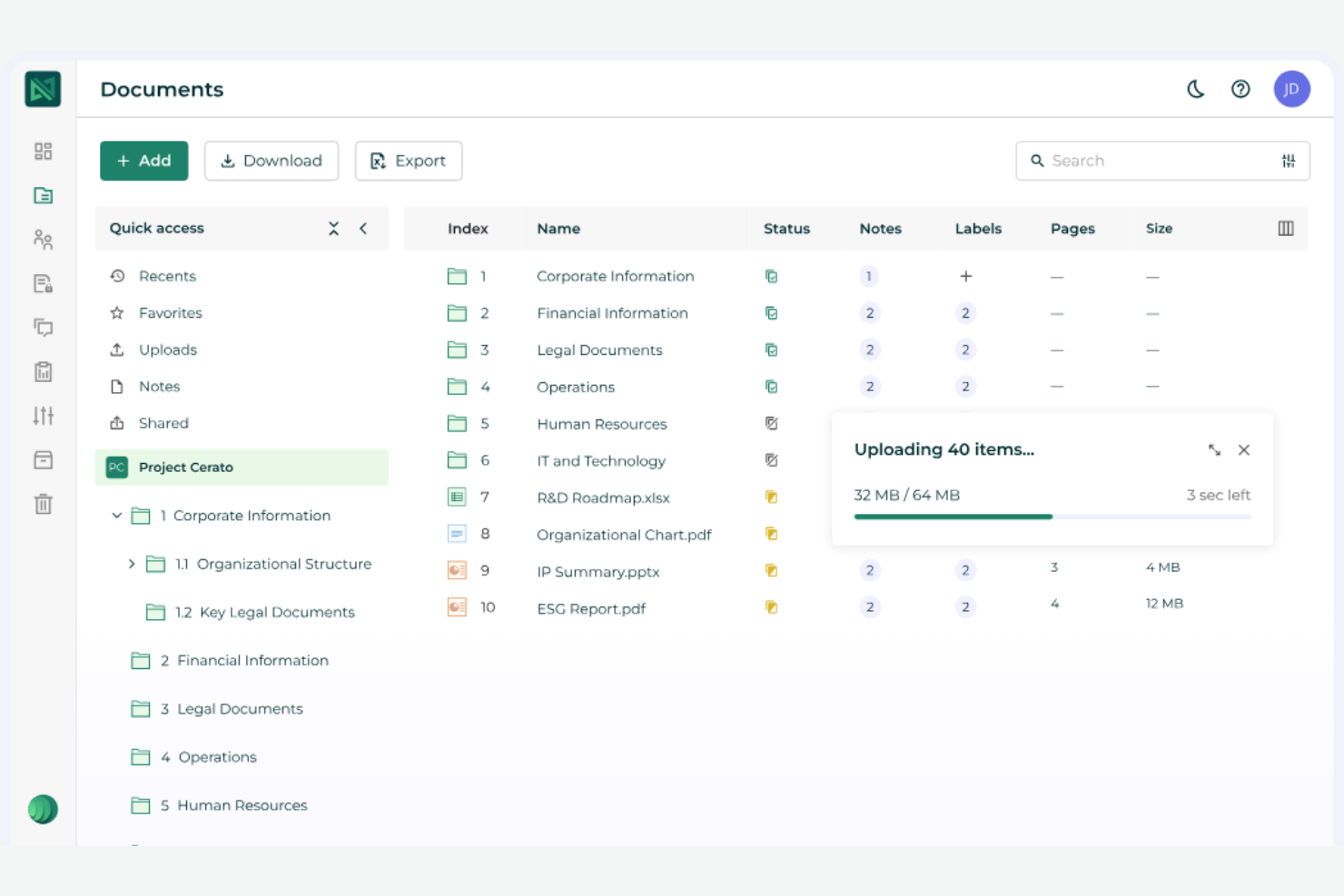
Task: Toggle dark mode with the moon icon
Action: pos(1195,89)
